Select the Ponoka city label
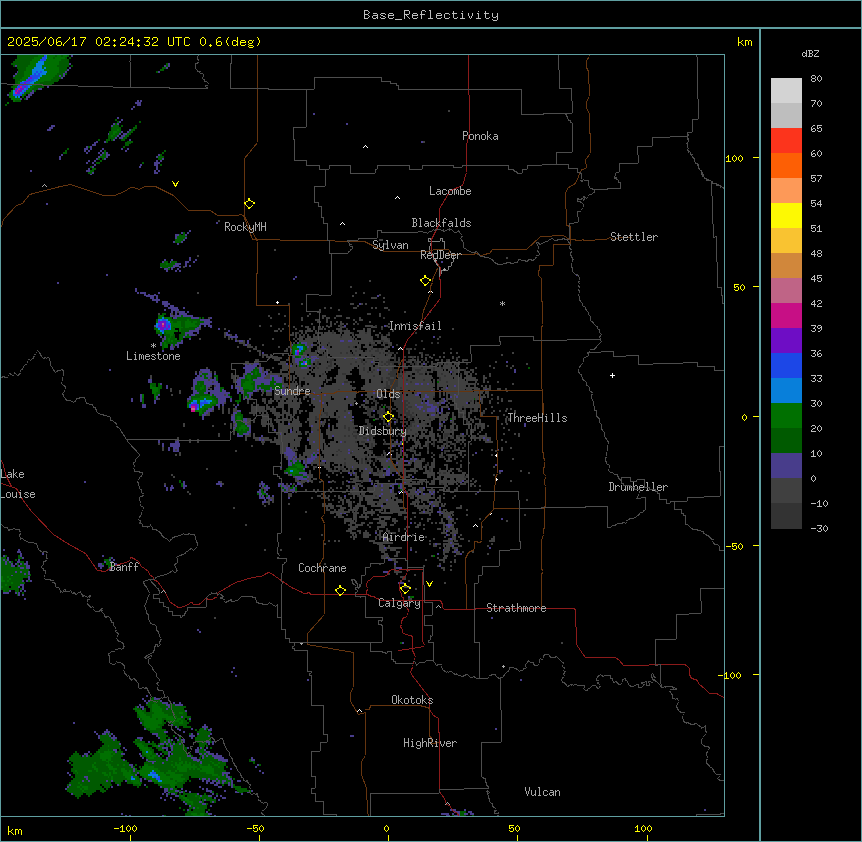 (480, 136)
